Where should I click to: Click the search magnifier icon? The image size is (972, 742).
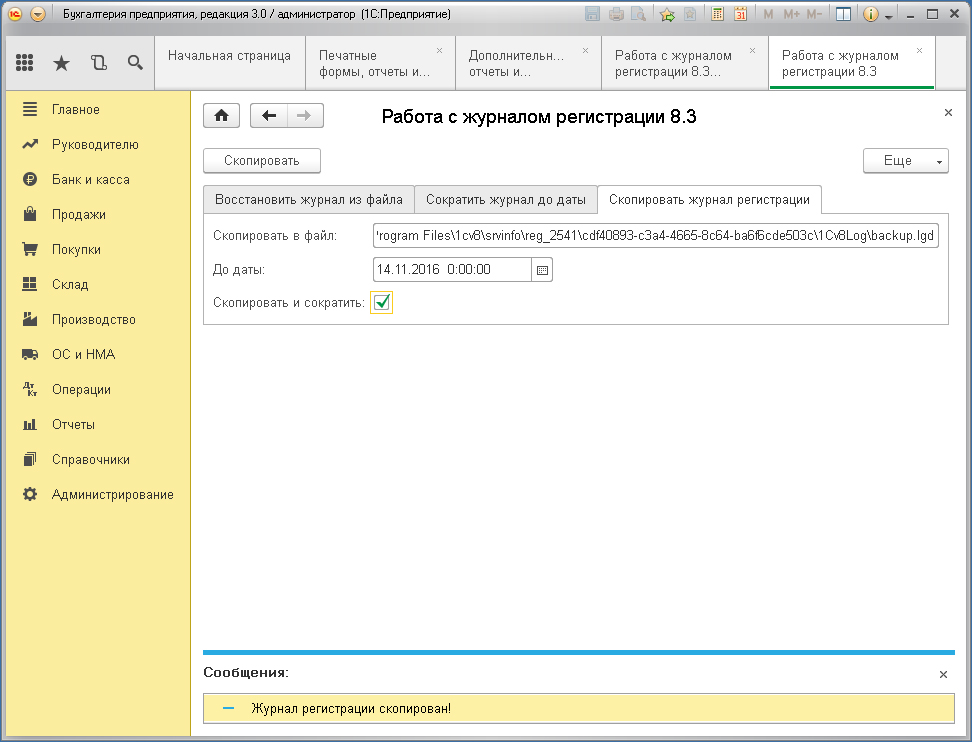tap(135, 63)
